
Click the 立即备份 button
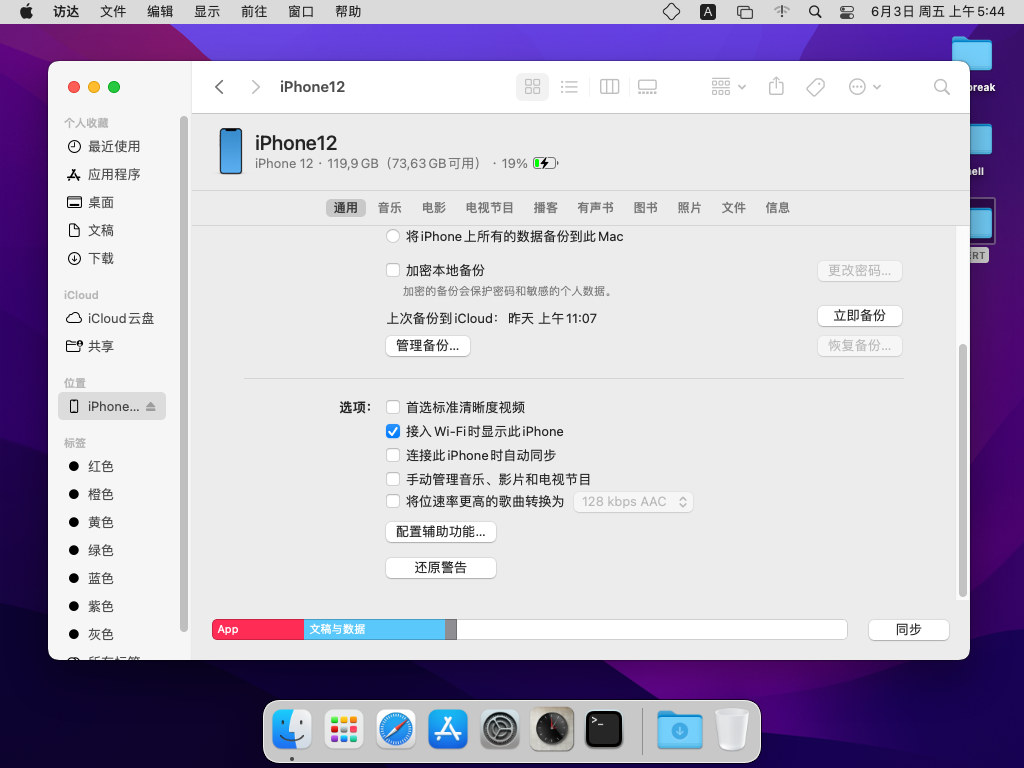point(859,315)
